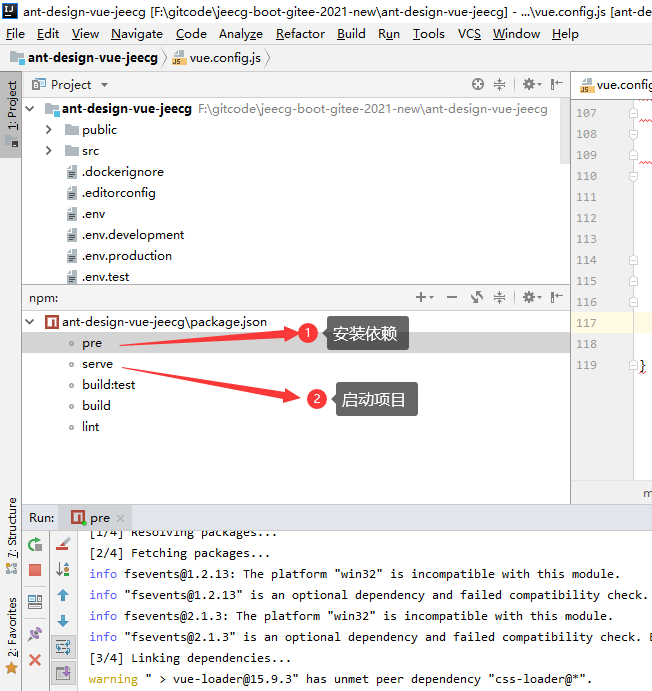Open the Code menu

[x=191, y=34]
